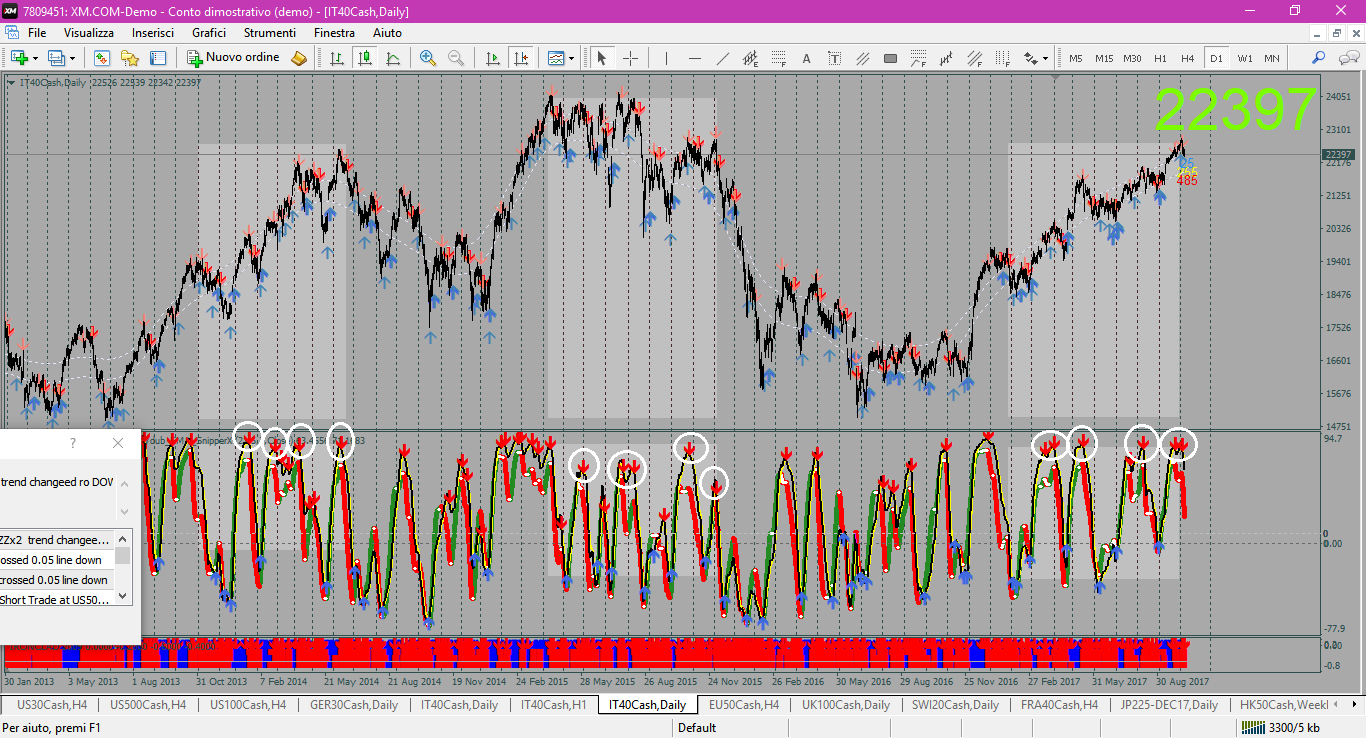Image resolution: width=1366 pixels, height=738 pixels.
Task: Open the chat bubbles icon
Action: pyautogui.click(x=1347, y=58)
